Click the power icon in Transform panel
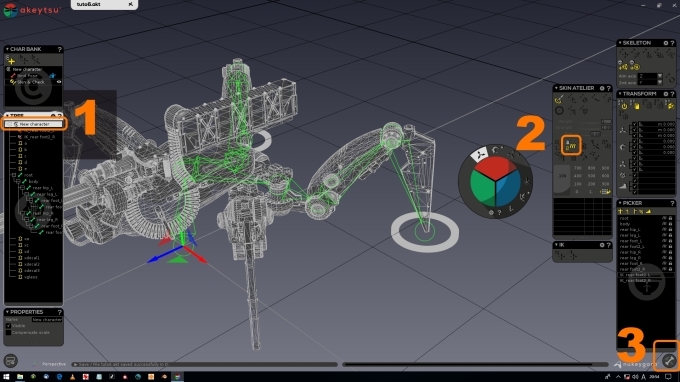The width and height of the screenshot is (680, 382). coord(624,106)
